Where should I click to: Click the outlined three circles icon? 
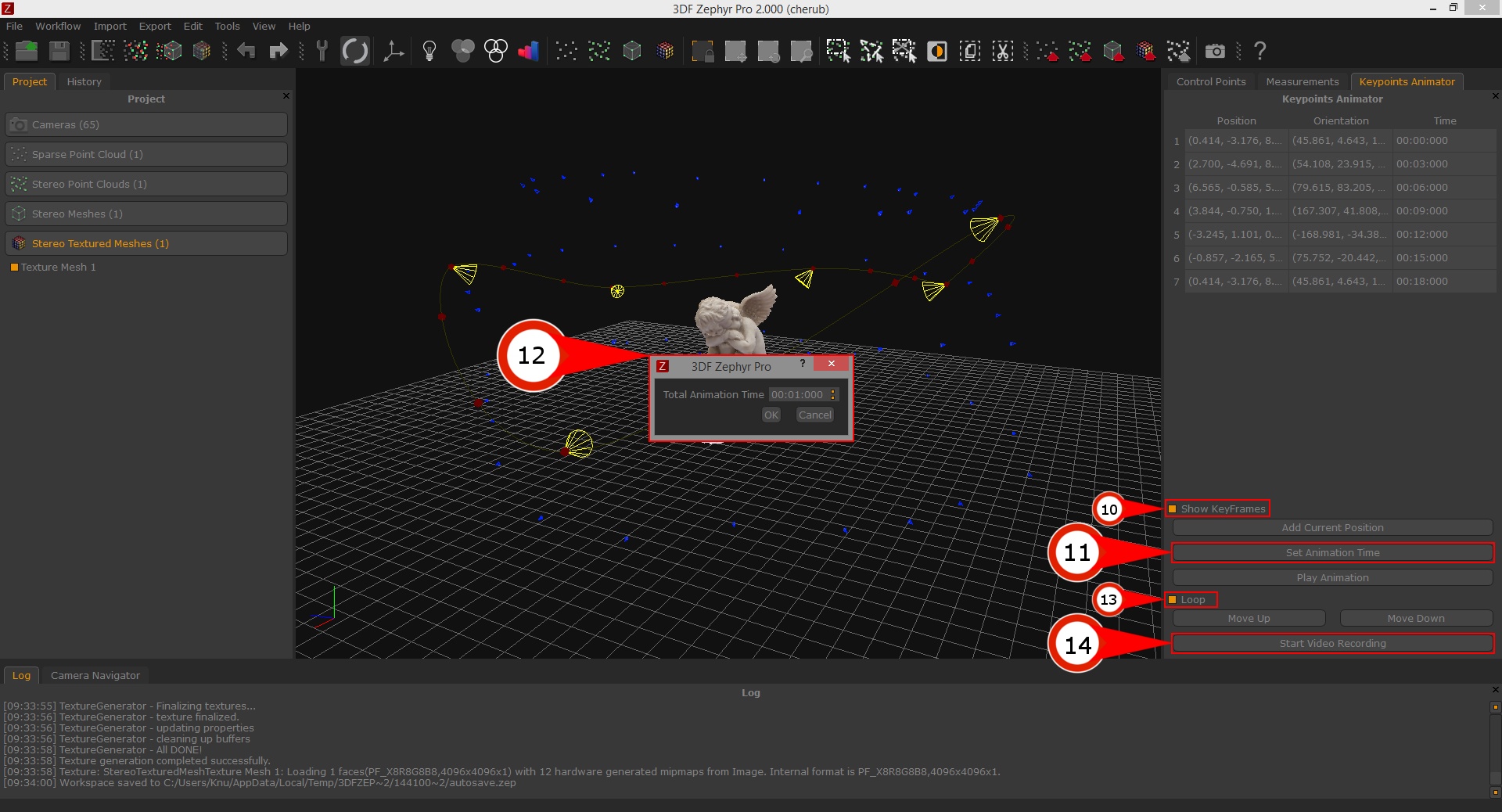click(x=496, y=52)
